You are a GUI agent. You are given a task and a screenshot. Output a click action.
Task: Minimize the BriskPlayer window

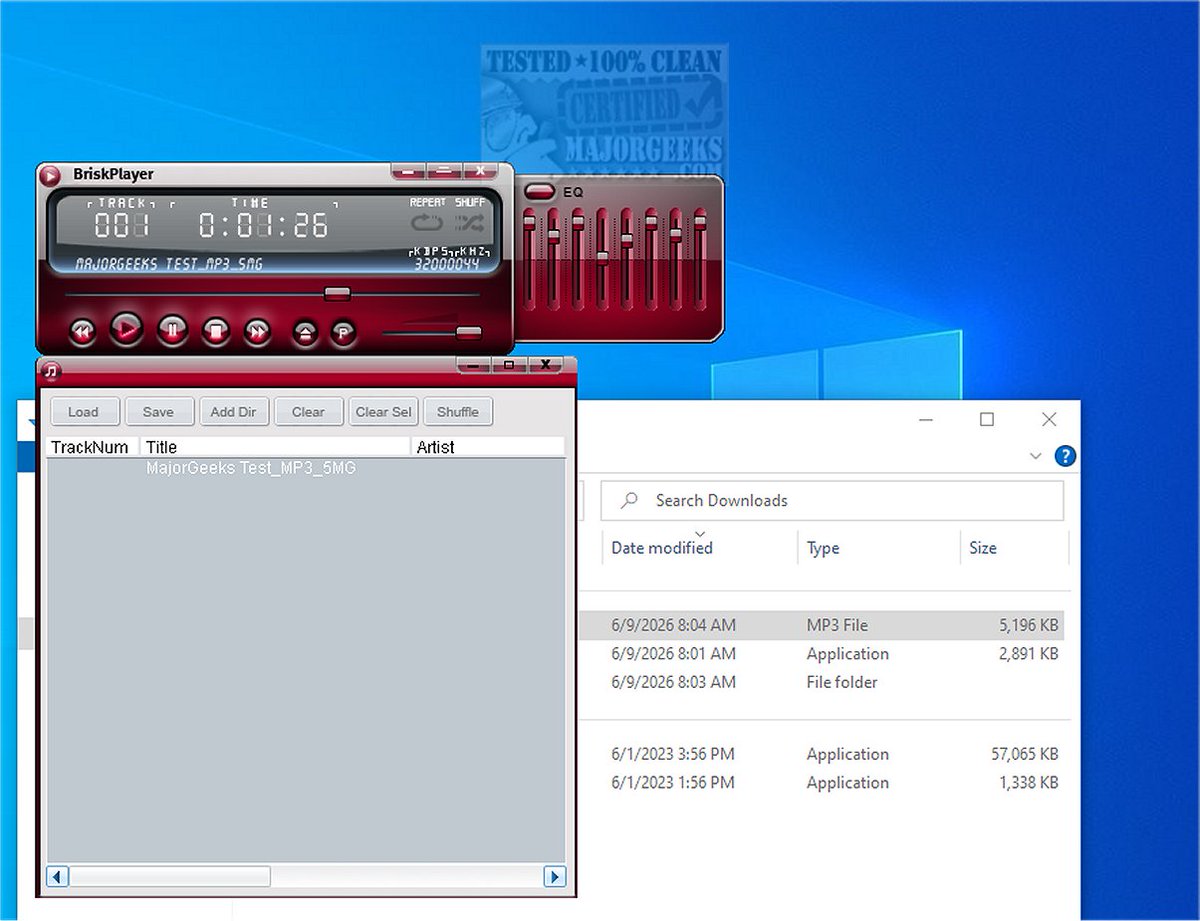click(408, 172)
